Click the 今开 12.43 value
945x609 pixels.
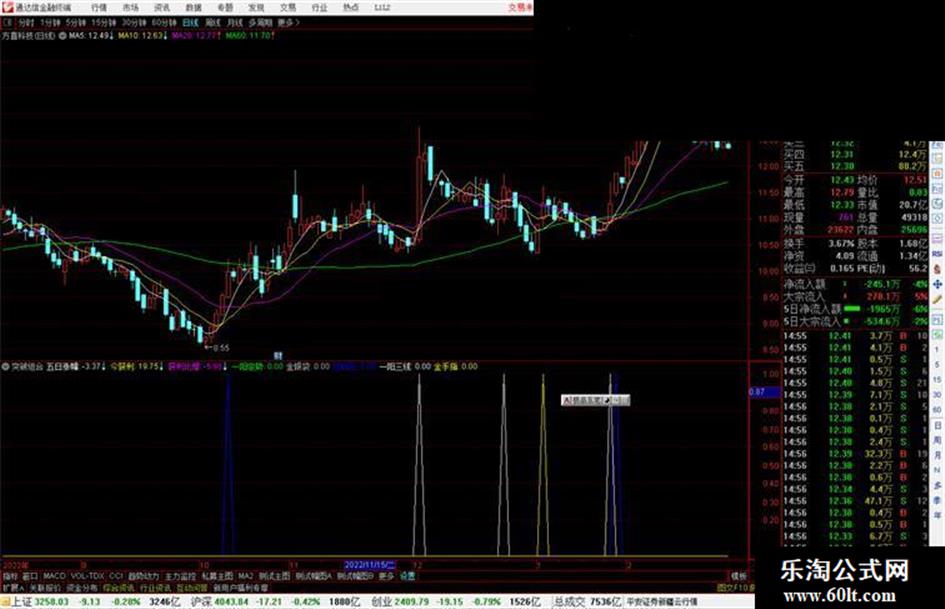pyautogui.click(x=842, y=180)
